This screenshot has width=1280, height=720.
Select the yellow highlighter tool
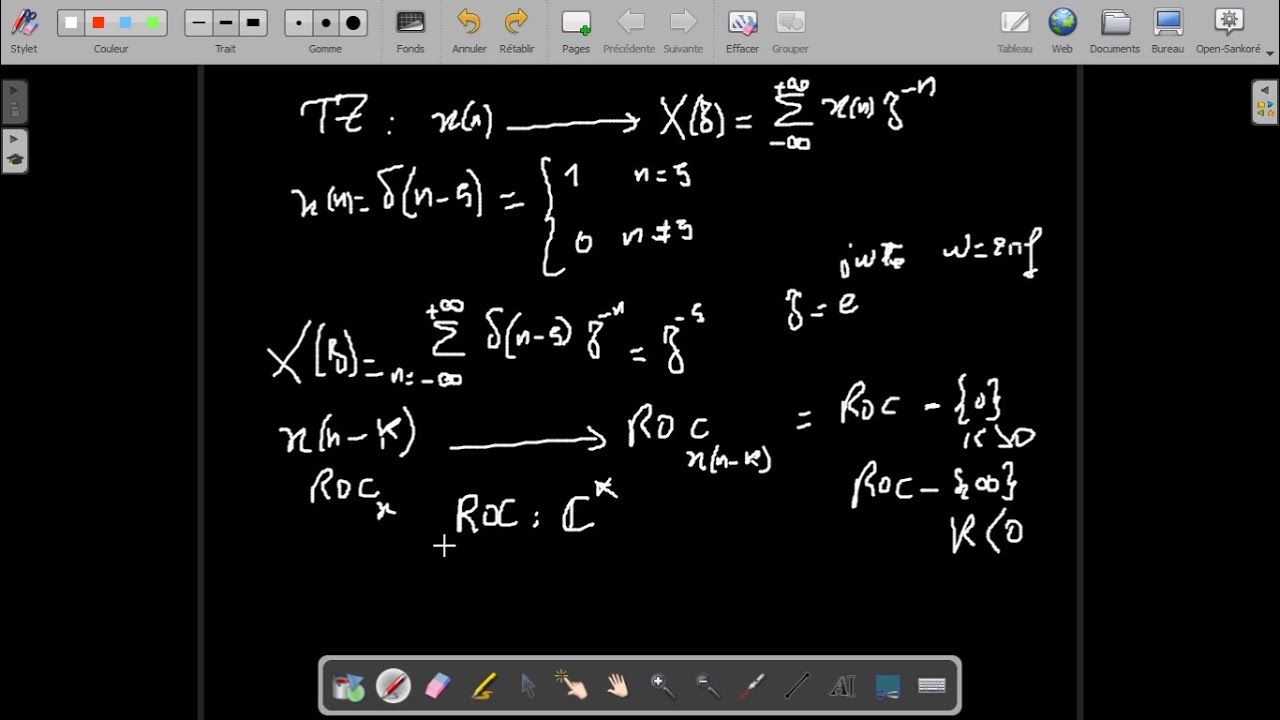point(483,686)
